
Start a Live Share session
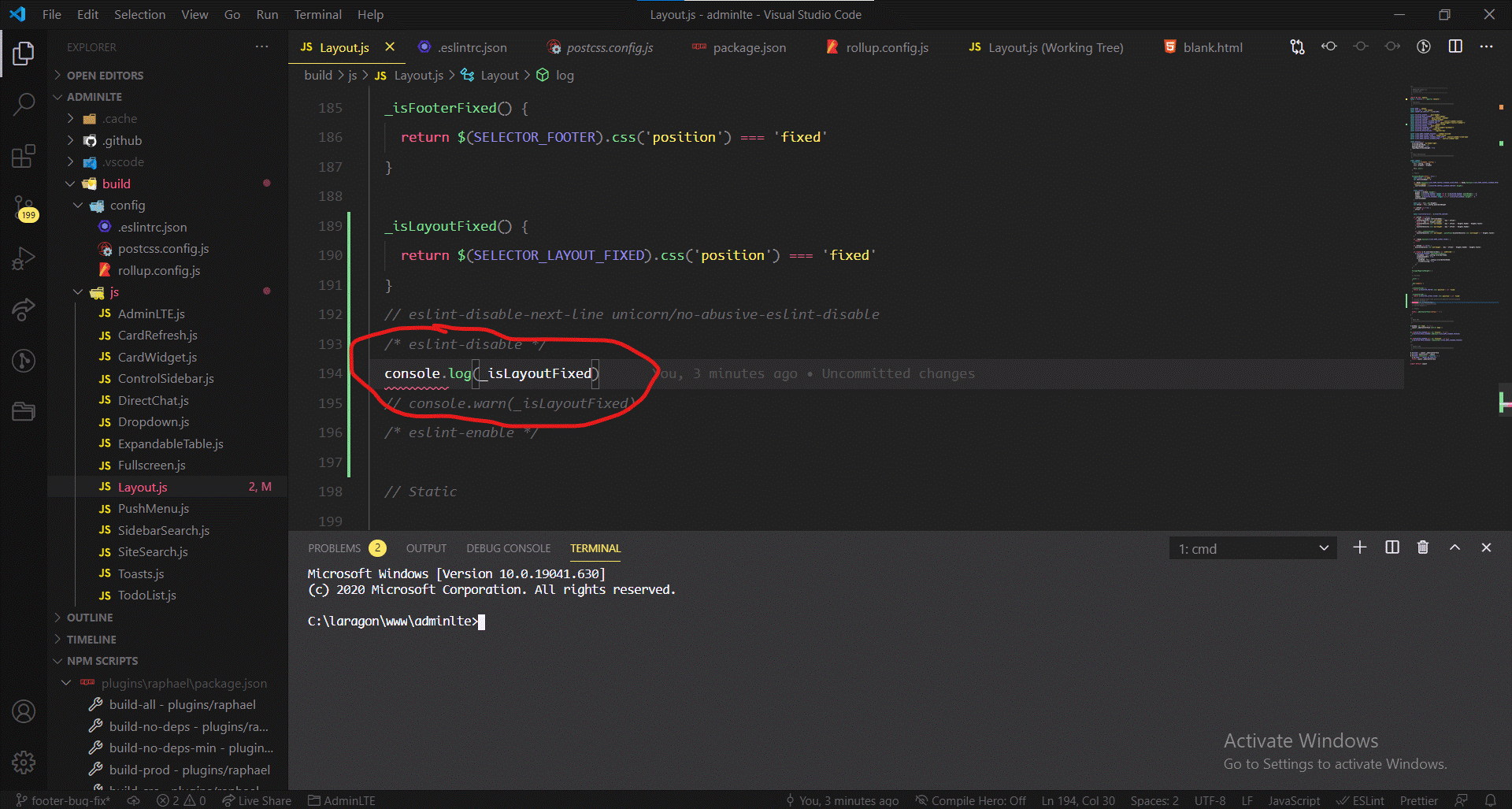click(256, 800)
